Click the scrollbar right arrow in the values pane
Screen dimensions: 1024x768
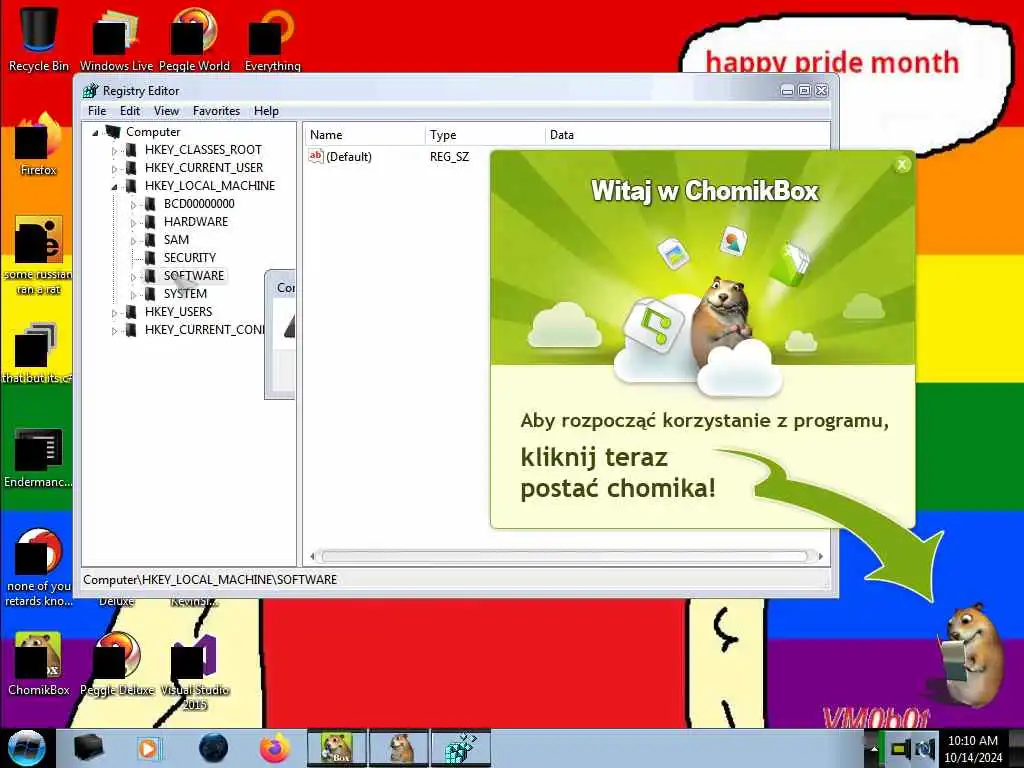coord(820,556)
